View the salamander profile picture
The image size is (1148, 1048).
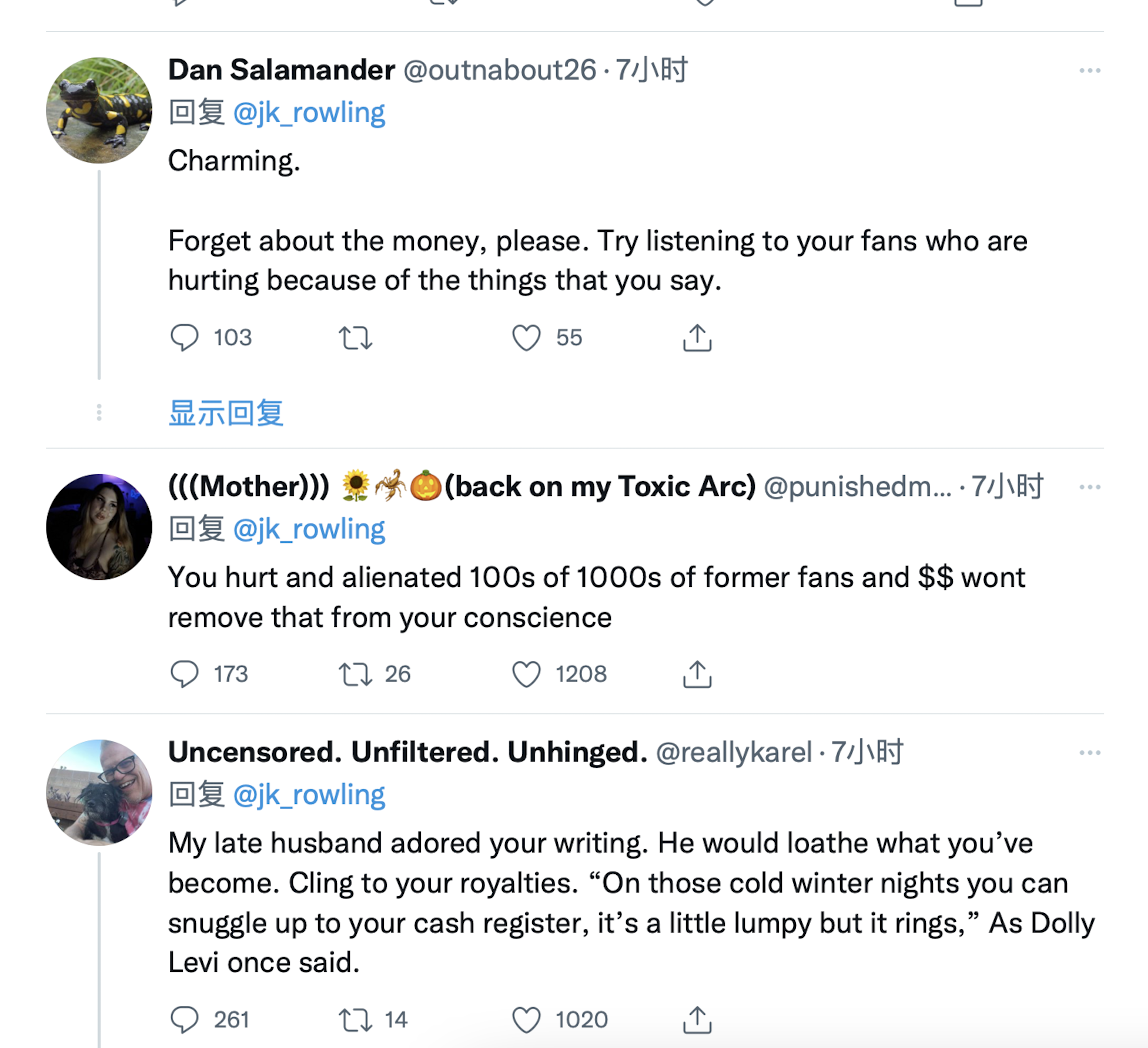click(99, 111)
